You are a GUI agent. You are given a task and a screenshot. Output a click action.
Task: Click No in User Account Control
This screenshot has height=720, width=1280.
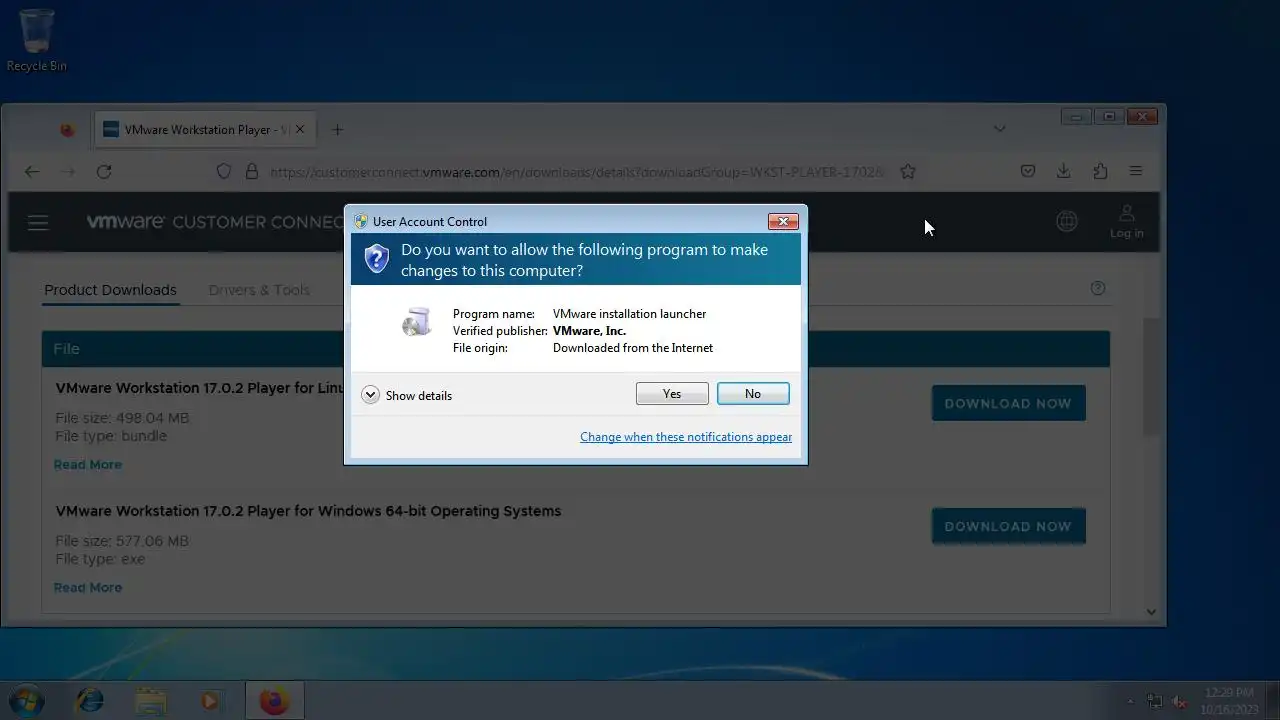tap(753, 394)
